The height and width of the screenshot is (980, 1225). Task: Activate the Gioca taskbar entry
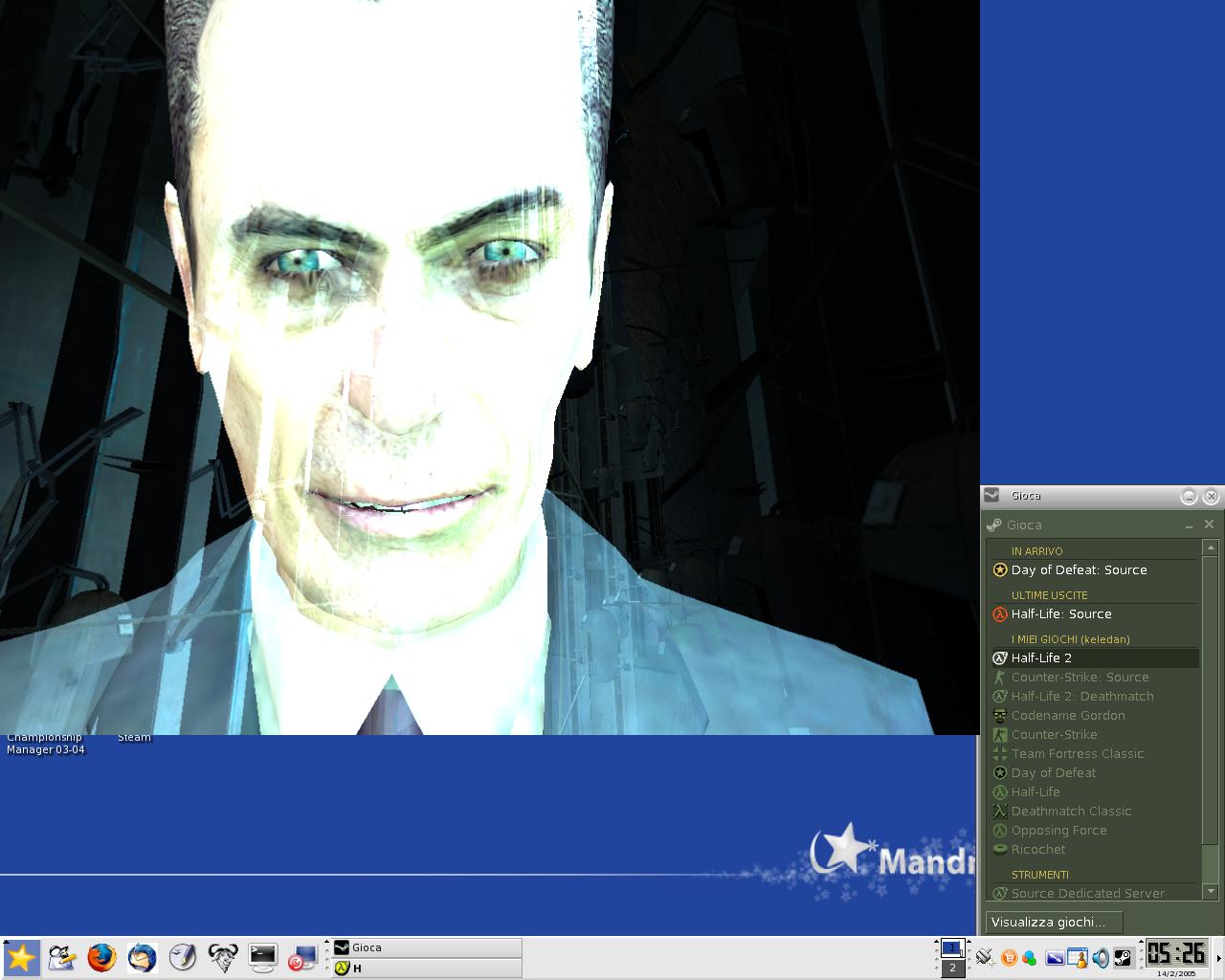point(427,947)
